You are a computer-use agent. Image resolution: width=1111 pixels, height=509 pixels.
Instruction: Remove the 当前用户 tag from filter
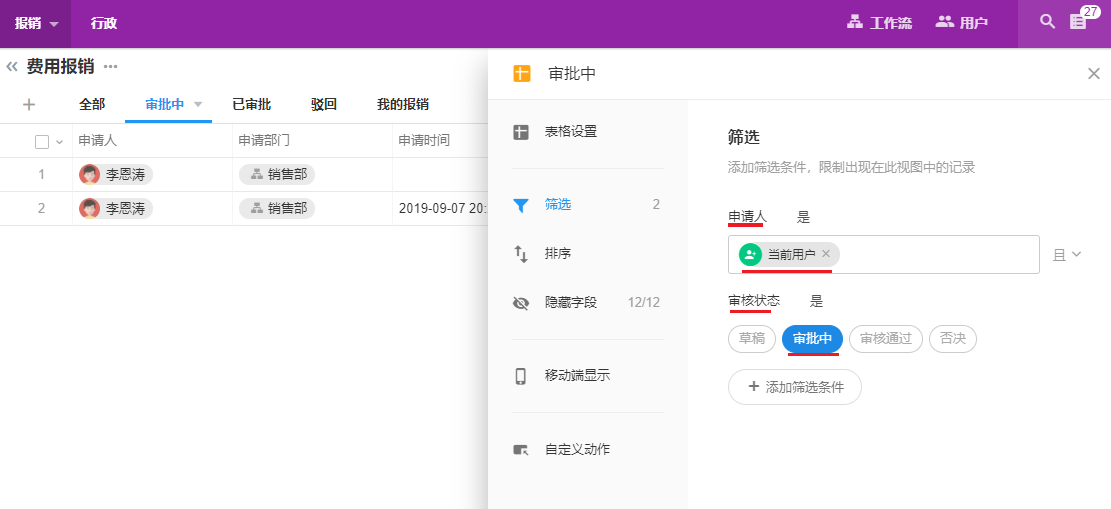(x=826, y=254)
